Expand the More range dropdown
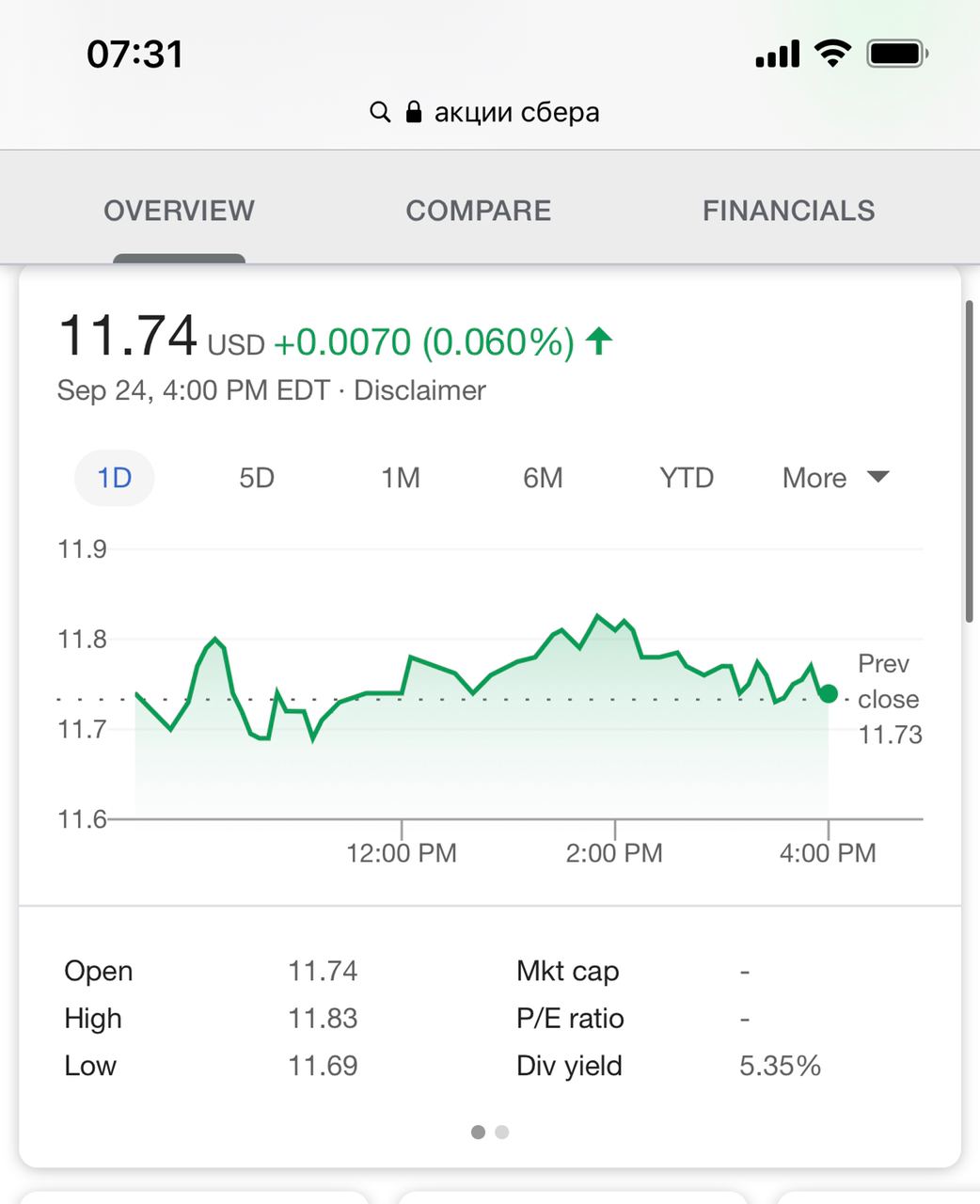This screenshot has height=1204, width=980. (x=835, y=478)
